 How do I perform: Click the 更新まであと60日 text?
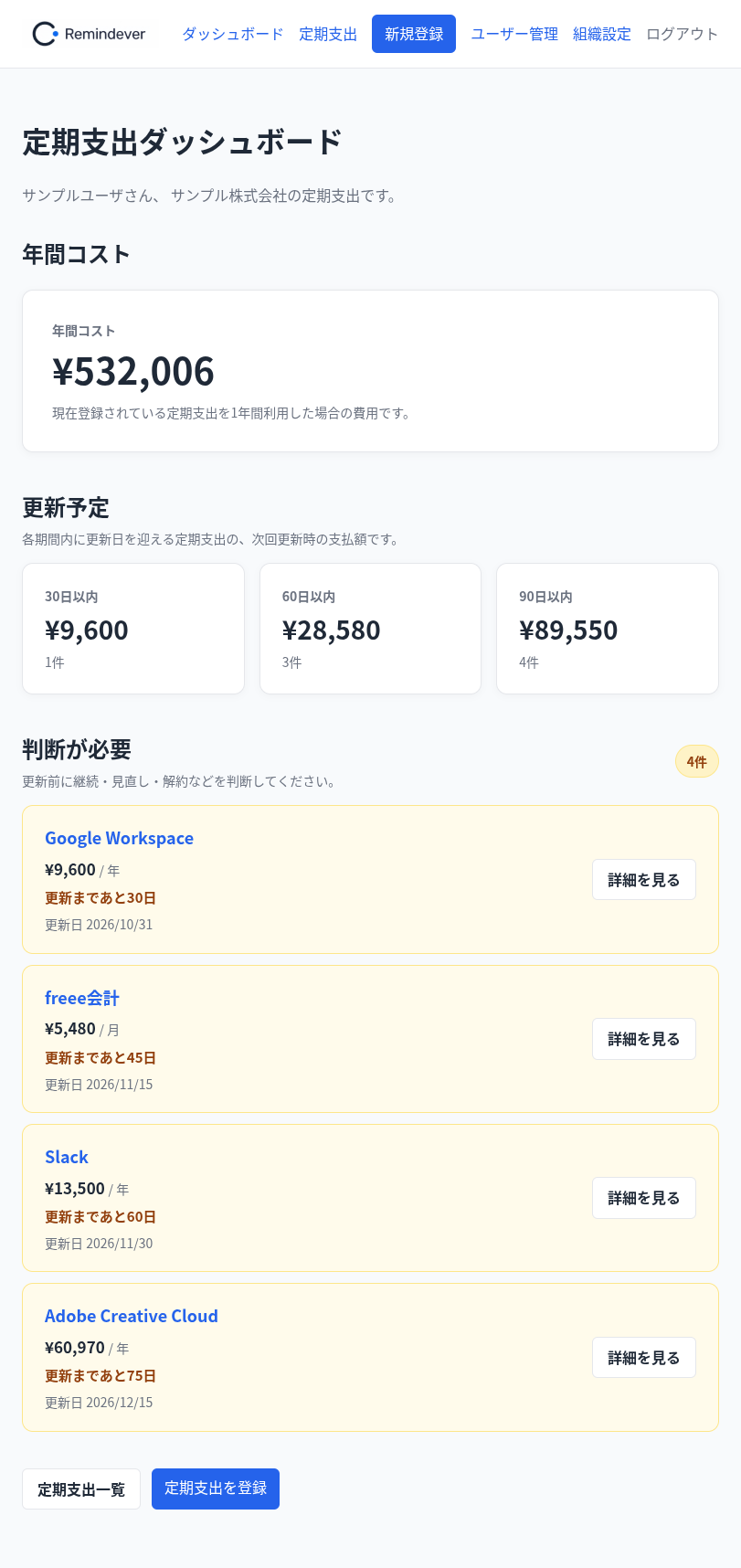[x=101, y=1217]
